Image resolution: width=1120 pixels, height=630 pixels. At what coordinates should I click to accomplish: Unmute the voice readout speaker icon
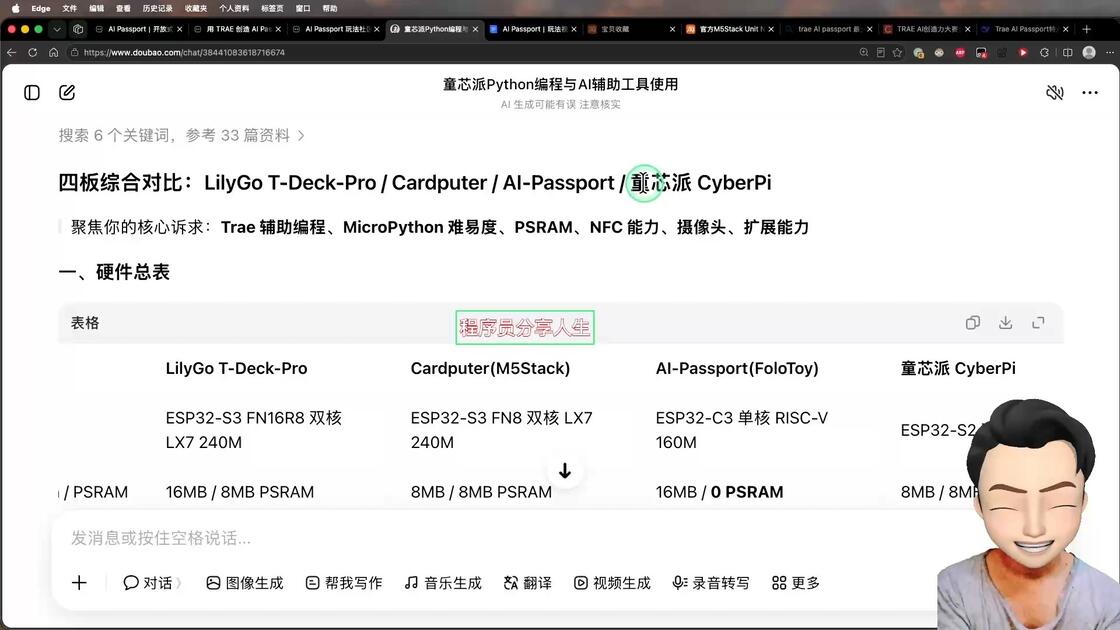1055,93
